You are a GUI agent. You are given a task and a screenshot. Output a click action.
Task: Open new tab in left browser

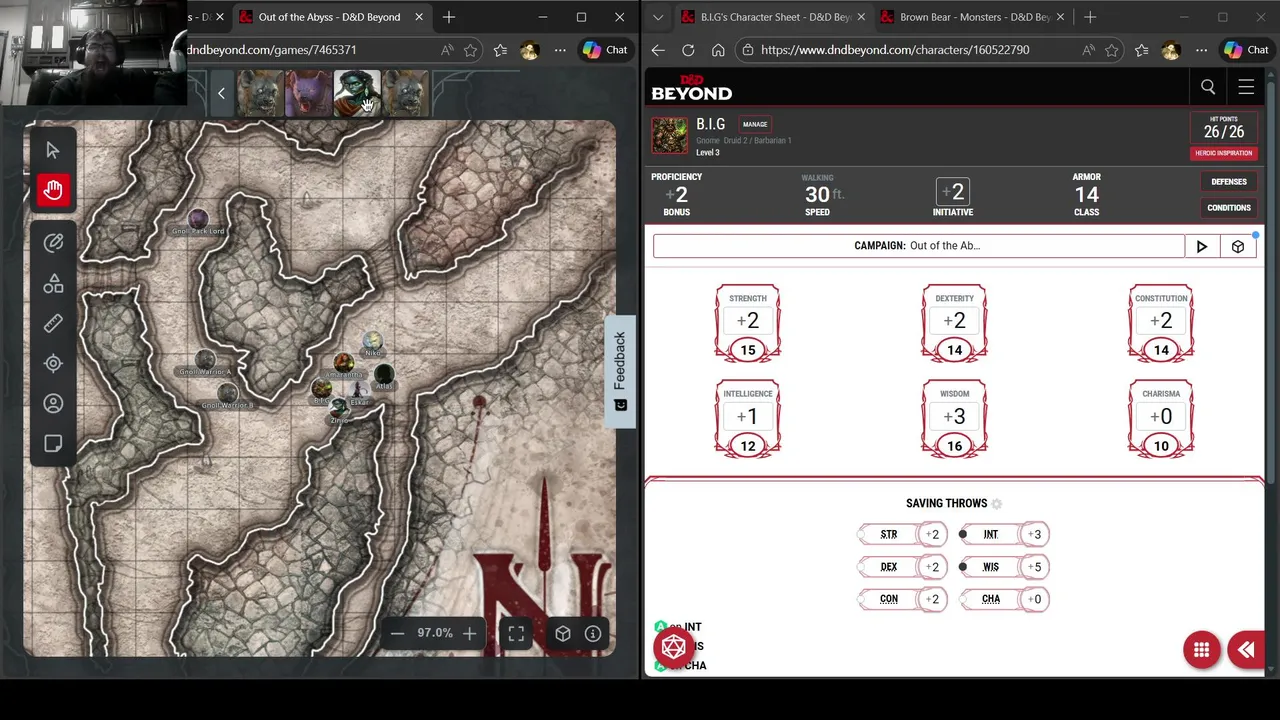(449, 17)
